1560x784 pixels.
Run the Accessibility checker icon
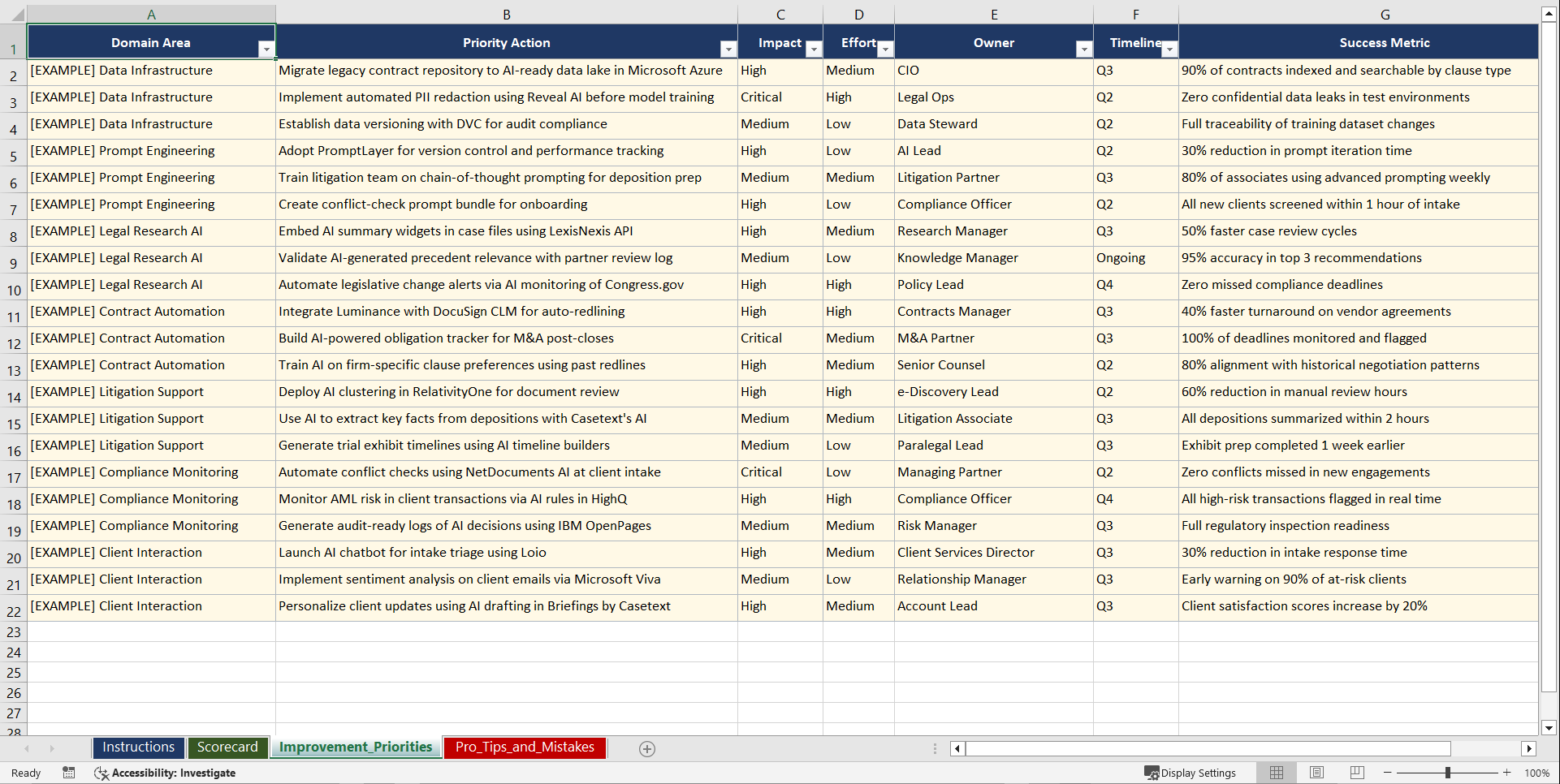point(102,773)
